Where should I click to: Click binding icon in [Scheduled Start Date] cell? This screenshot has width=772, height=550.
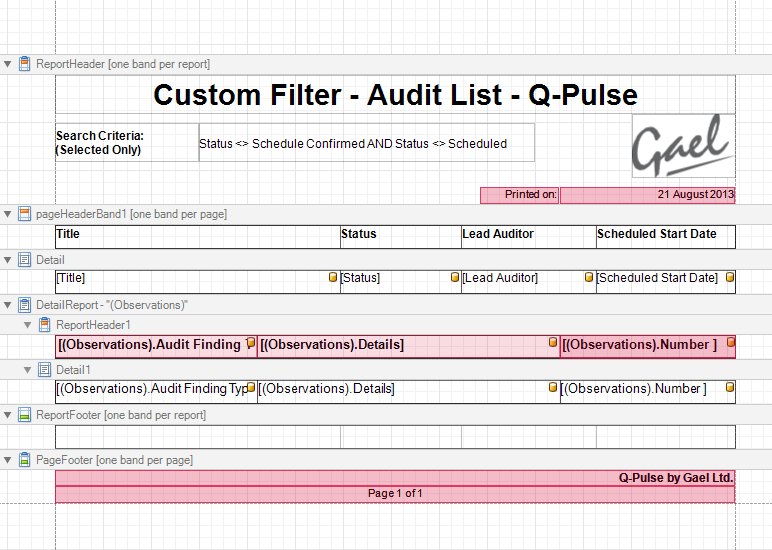pyautogui.click(x=730, y=277)
